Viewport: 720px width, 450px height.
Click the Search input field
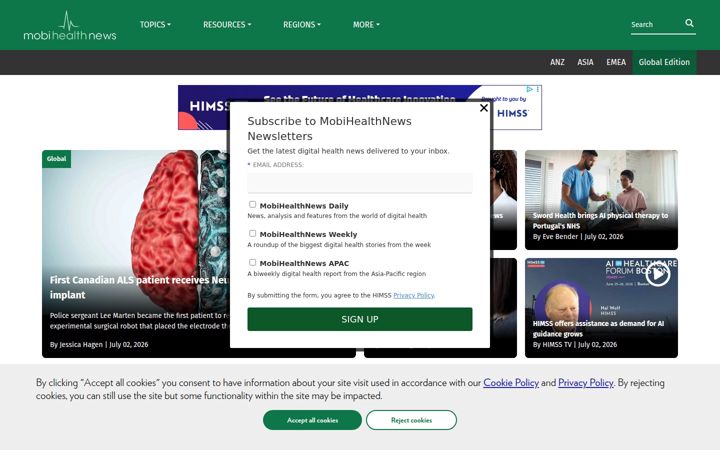(x=657, y=24)
